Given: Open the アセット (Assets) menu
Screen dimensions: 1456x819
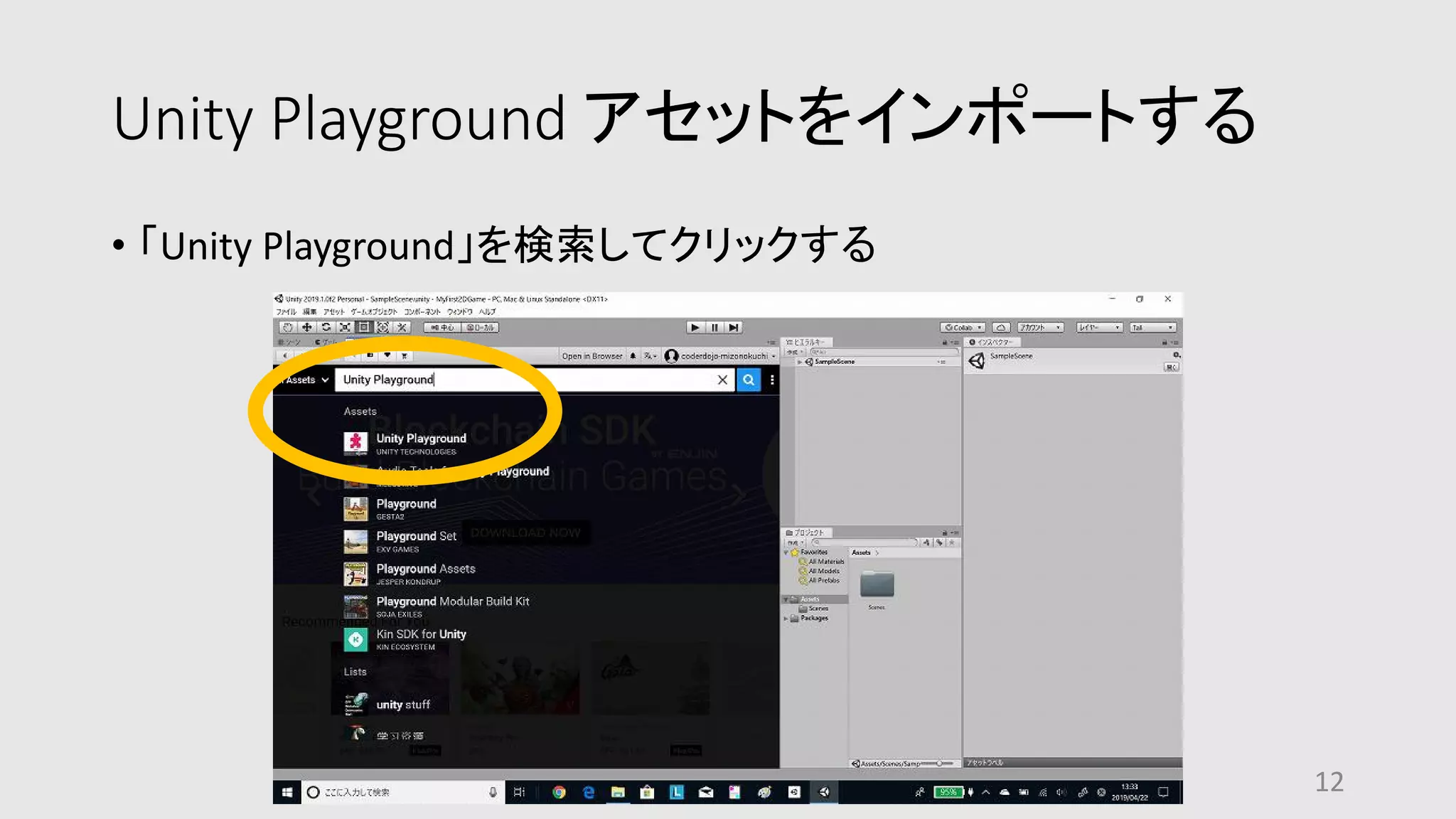Looking at the screenshot, I should 334,311.
